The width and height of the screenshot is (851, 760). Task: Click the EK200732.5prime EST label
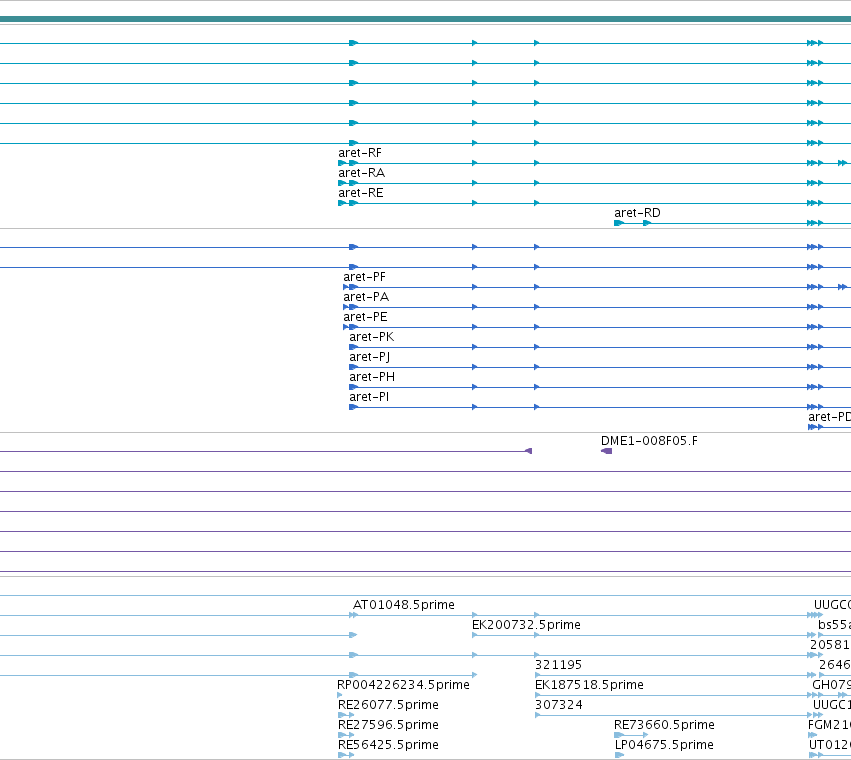click(526, 625)
